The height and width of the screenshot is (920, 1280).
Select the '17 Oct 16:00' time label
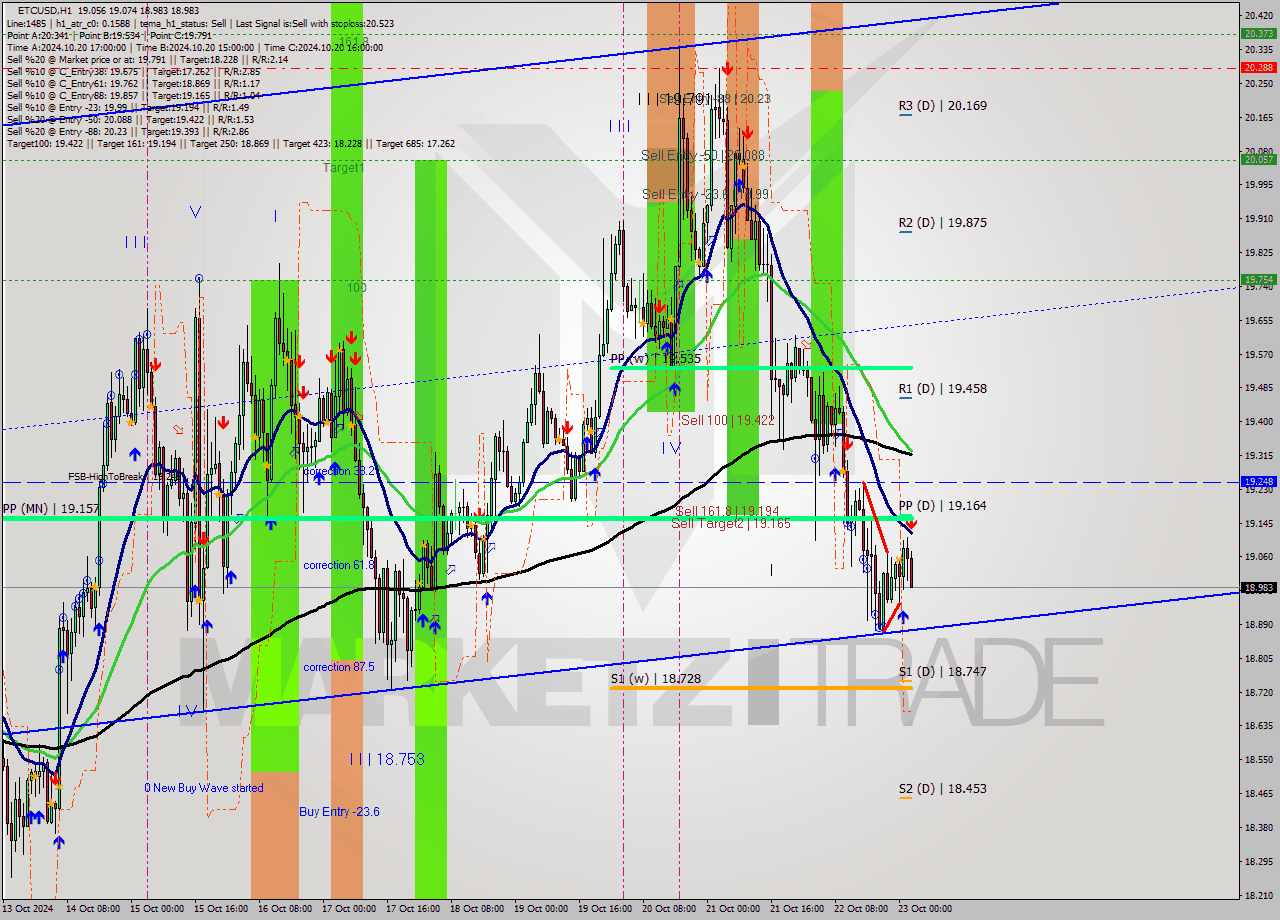415,909
